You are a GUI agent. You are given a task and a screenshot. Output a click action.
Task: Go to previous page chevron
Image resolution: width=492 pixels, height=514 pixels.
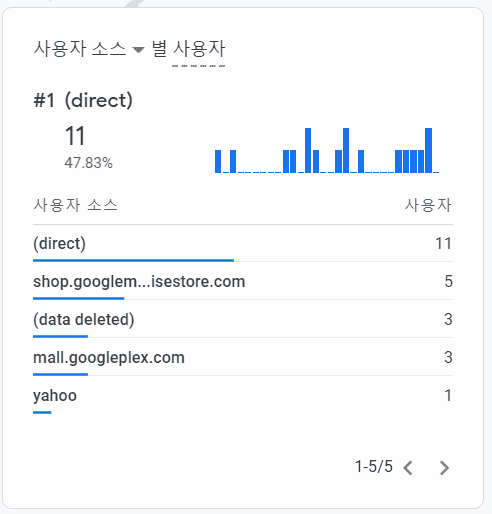click(x=408, y=468)
